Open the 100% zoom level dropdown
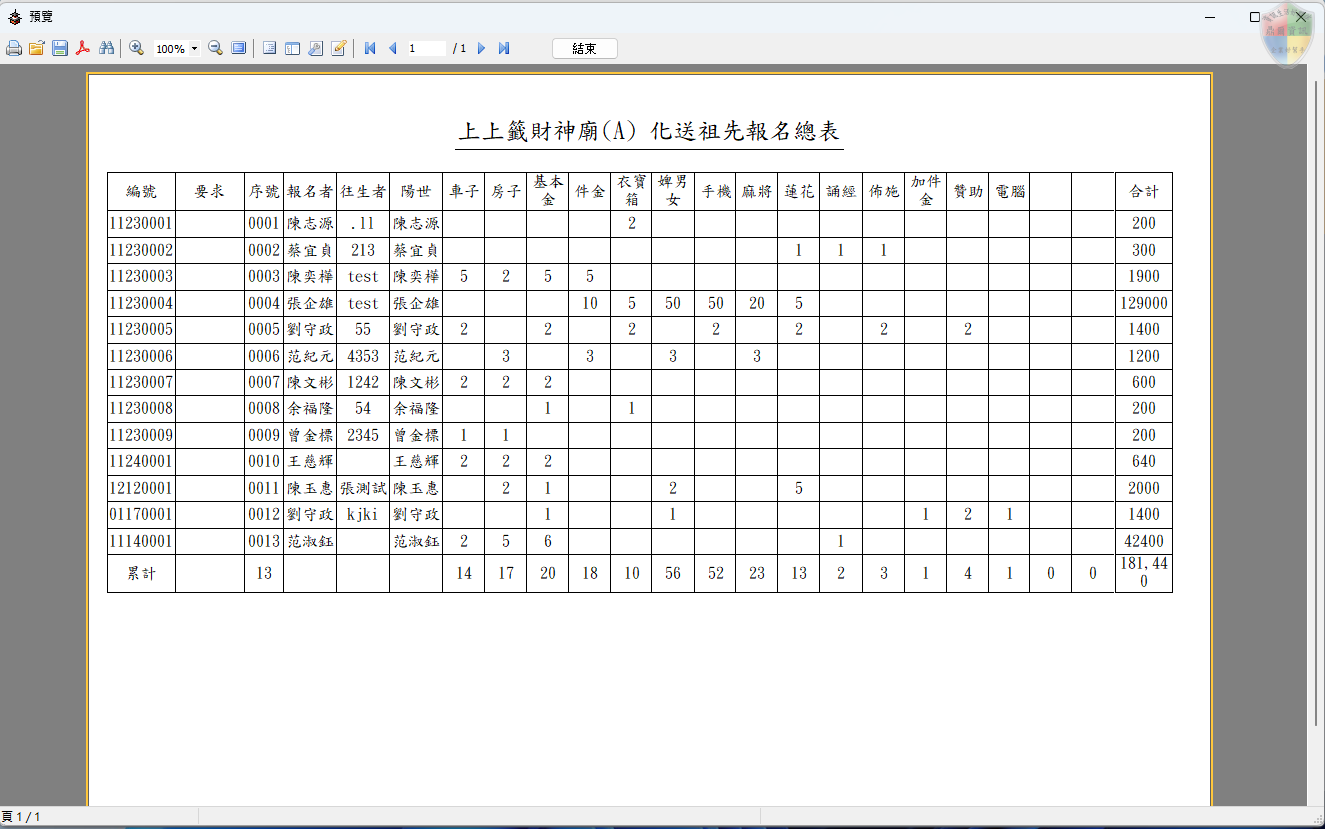The height and width of the screenshot is (829, 1325). (194, 48)
